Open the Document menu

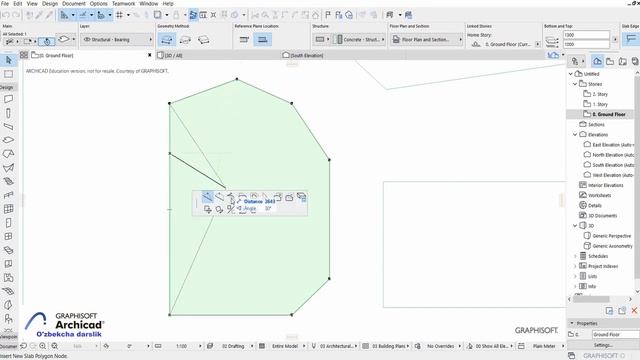click(x=74, y=3)
